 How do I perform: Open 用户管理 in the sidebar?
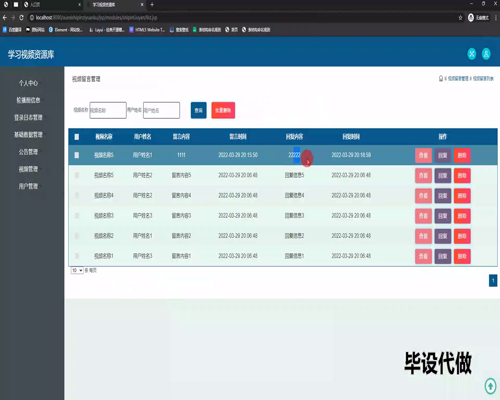[x=28, y=186]
